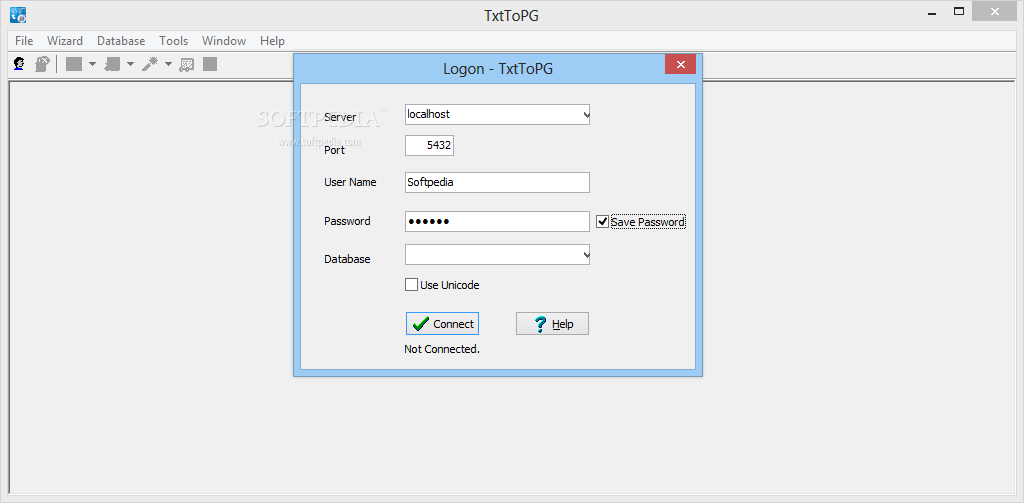
Task: Close the Logon - TxtToPG dialog
Action: (x=680, y=64)
